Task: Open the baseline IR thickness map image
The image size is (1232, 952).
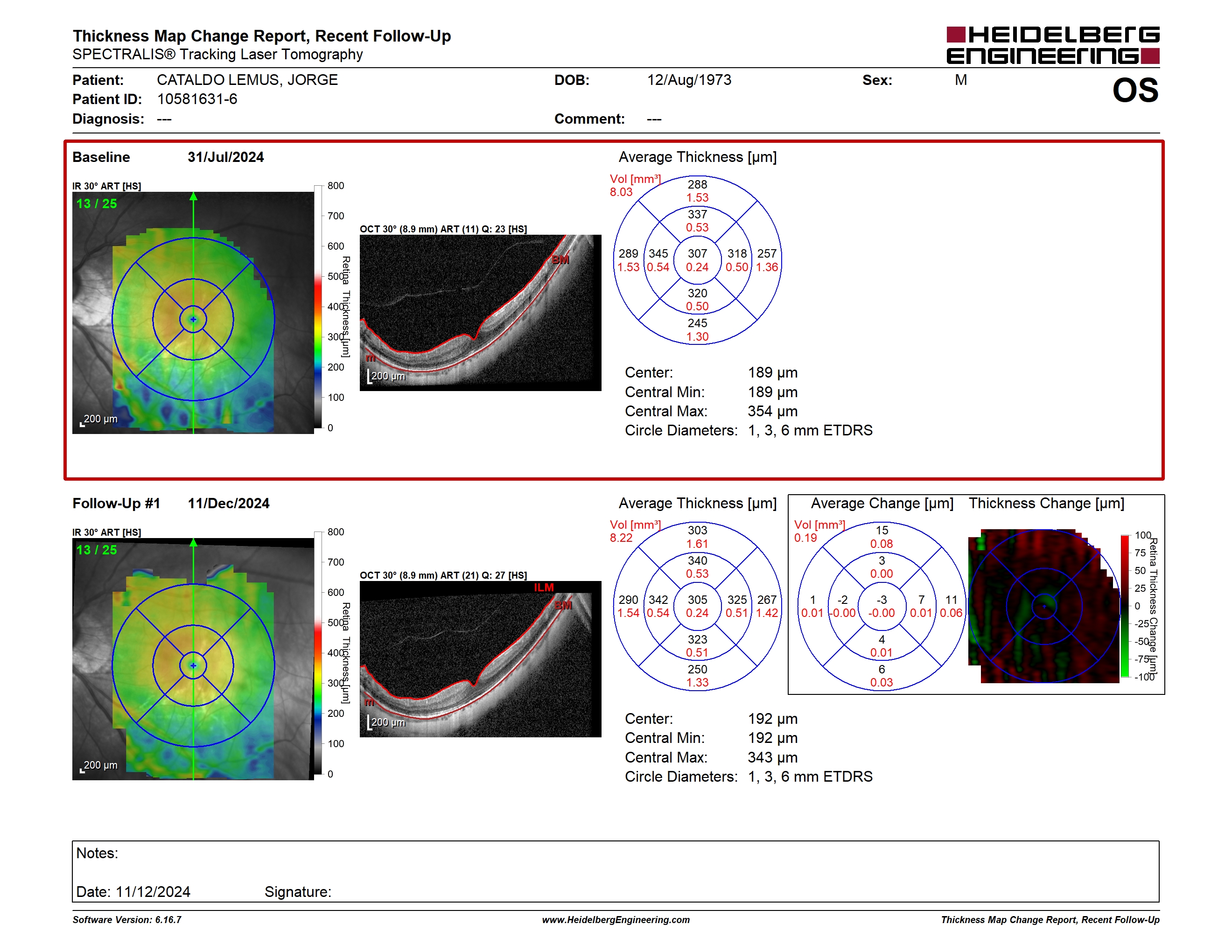Action: click(193, 313)
